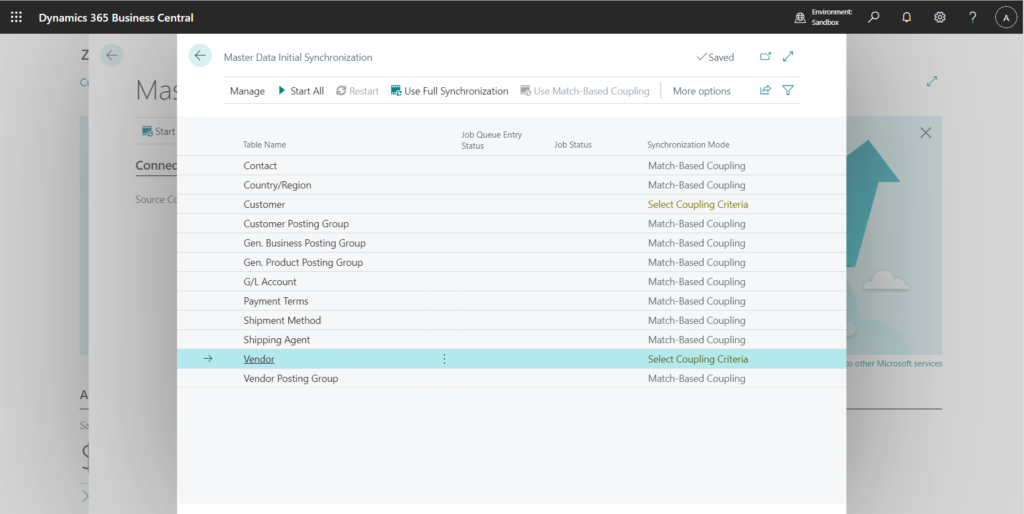Open the notifications bell
1024x514 pixels.
(906, 18)
